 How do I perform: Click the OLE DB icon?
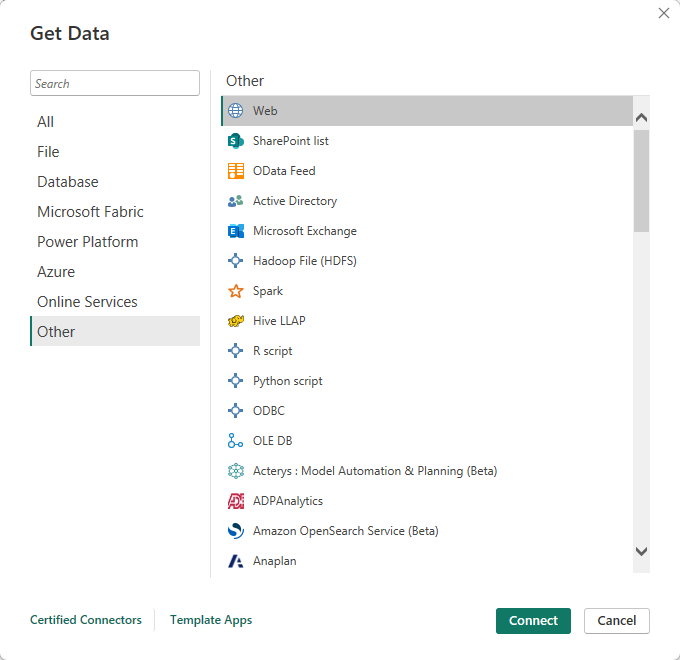pos(235,441)
